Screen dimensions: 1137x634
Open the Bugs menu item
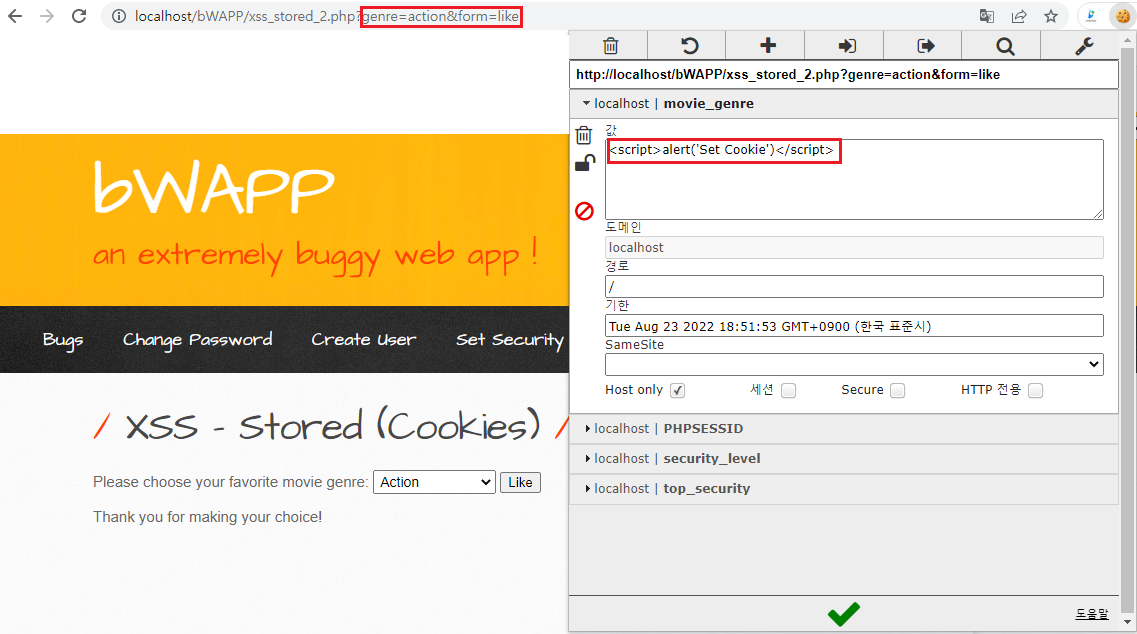[63, 340]
